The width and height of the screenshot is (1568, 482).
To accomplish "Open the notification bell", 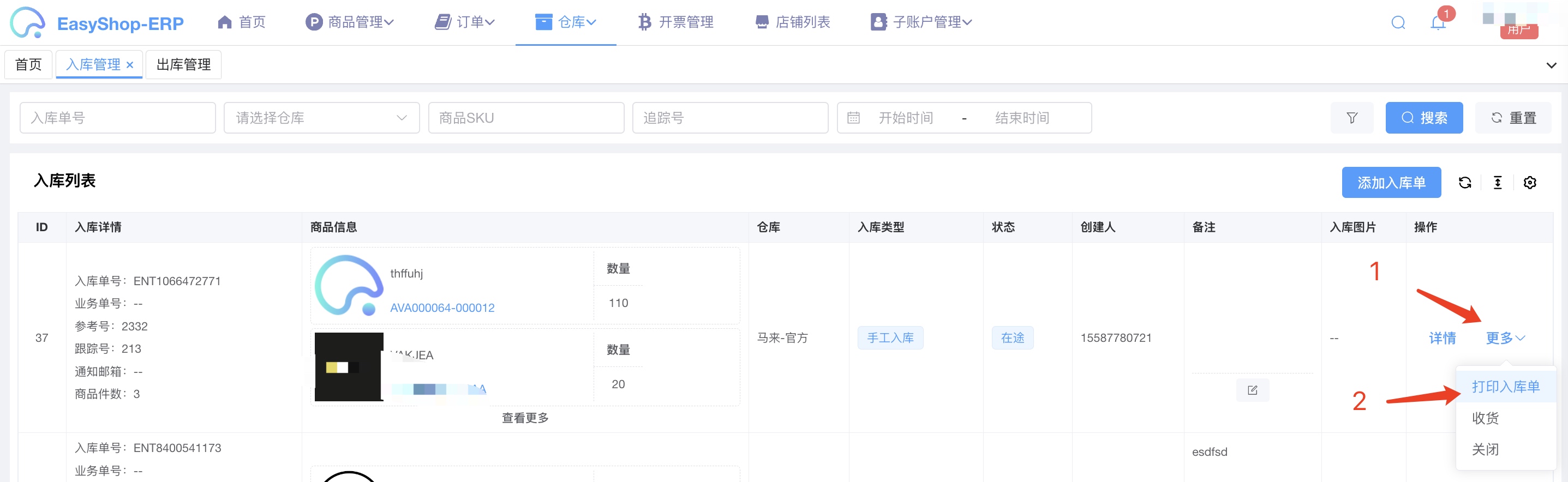I will tap(1438, 23).
